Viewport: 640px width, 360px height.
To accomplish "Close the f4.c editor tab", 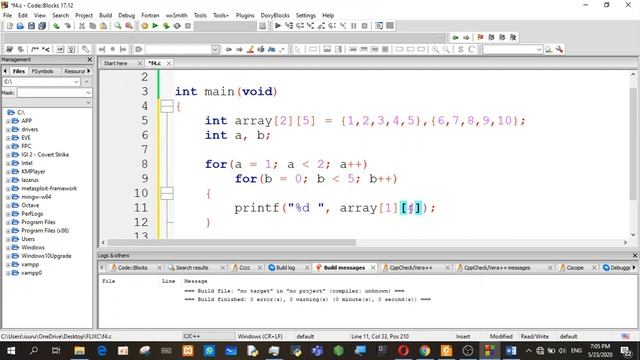I will (x=169, y=63).
